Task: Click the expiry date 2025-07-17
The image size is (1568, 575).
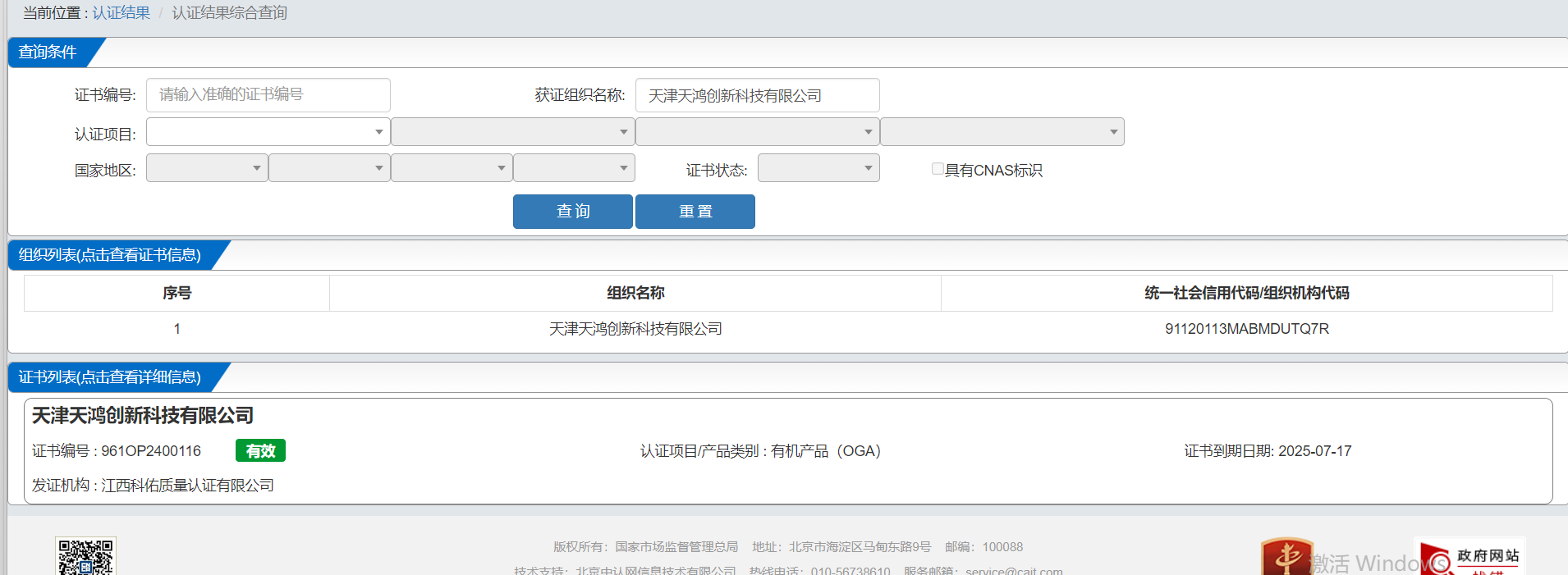Action: point(1315,451)
